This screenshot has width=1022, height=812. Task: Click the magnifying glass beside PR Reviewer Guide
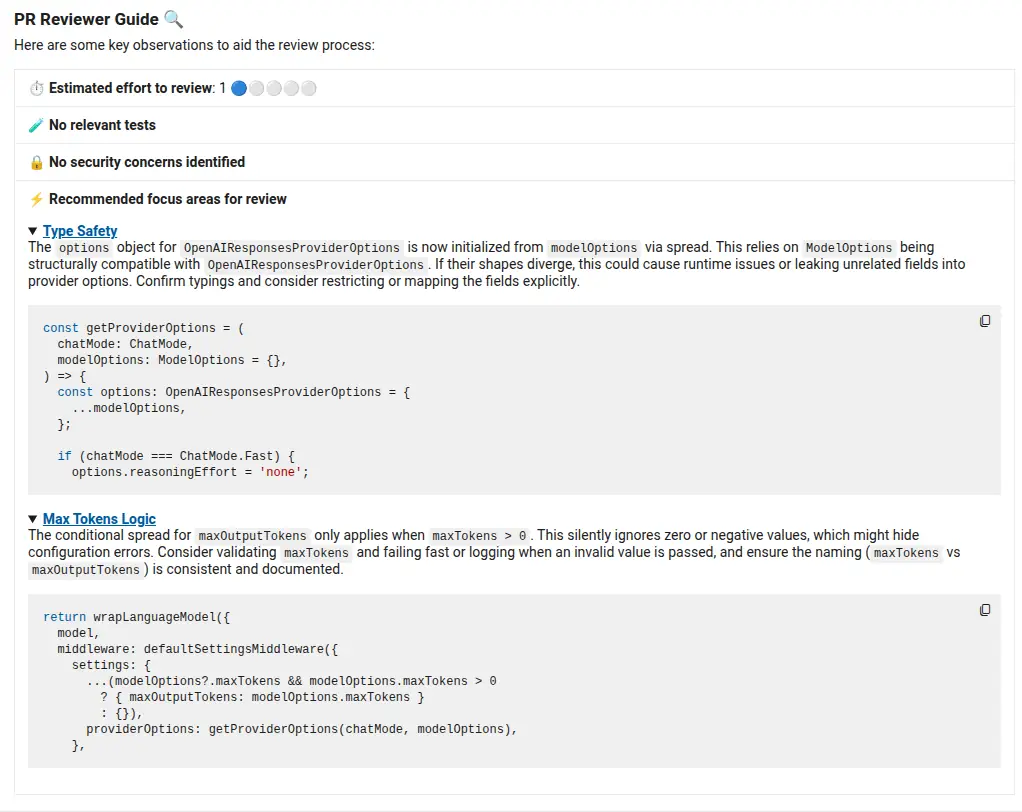click(174, 19)
